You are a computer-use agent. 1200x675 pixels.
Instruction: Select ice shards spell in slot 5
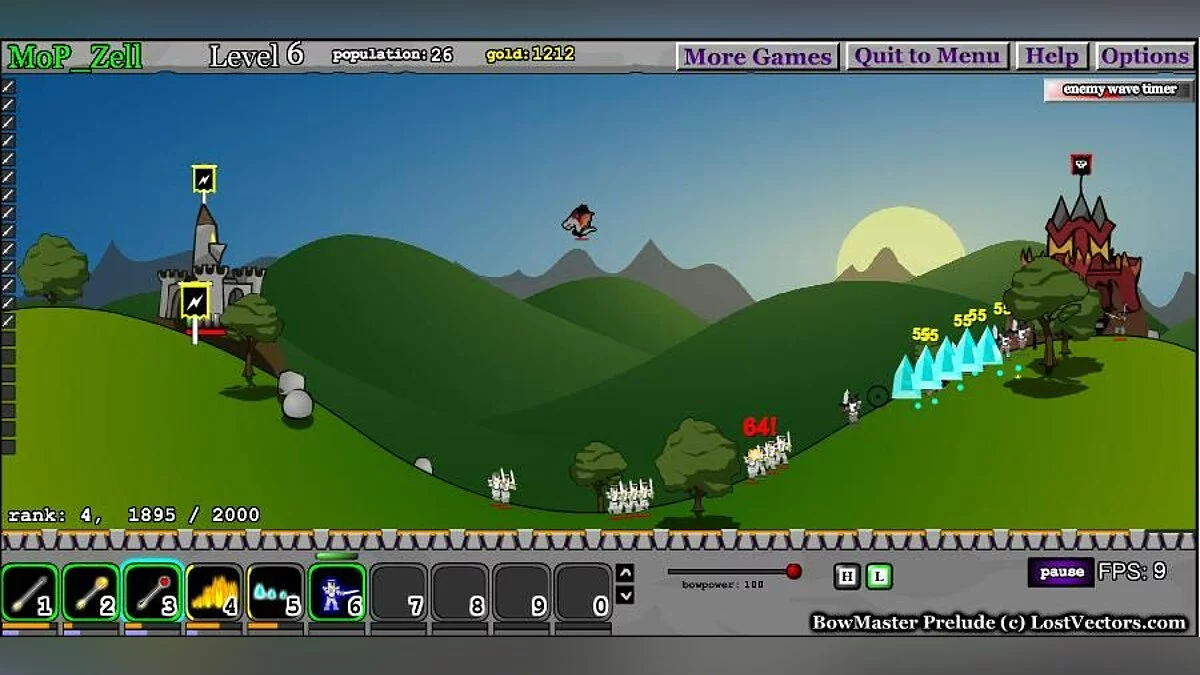275,592
